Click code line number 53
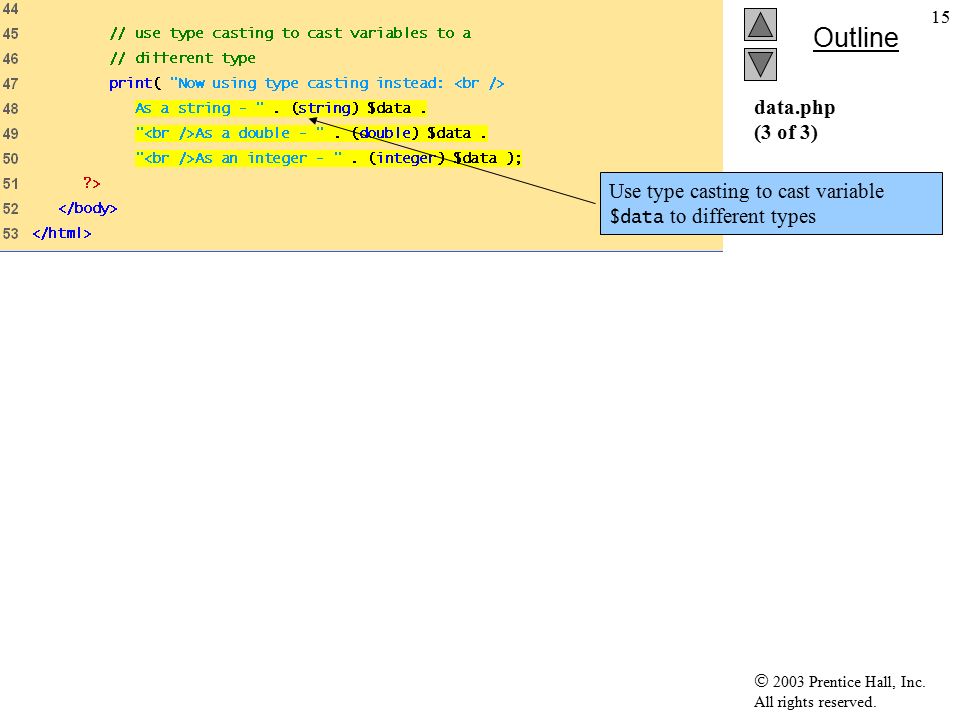960x720 pixels. [10, 234]
